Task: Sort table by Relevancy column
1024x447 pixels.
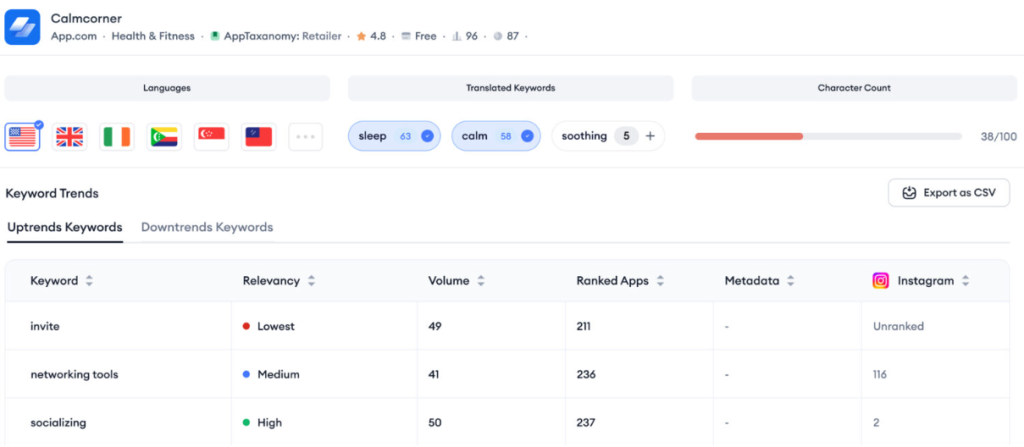Action: (311, 281)
